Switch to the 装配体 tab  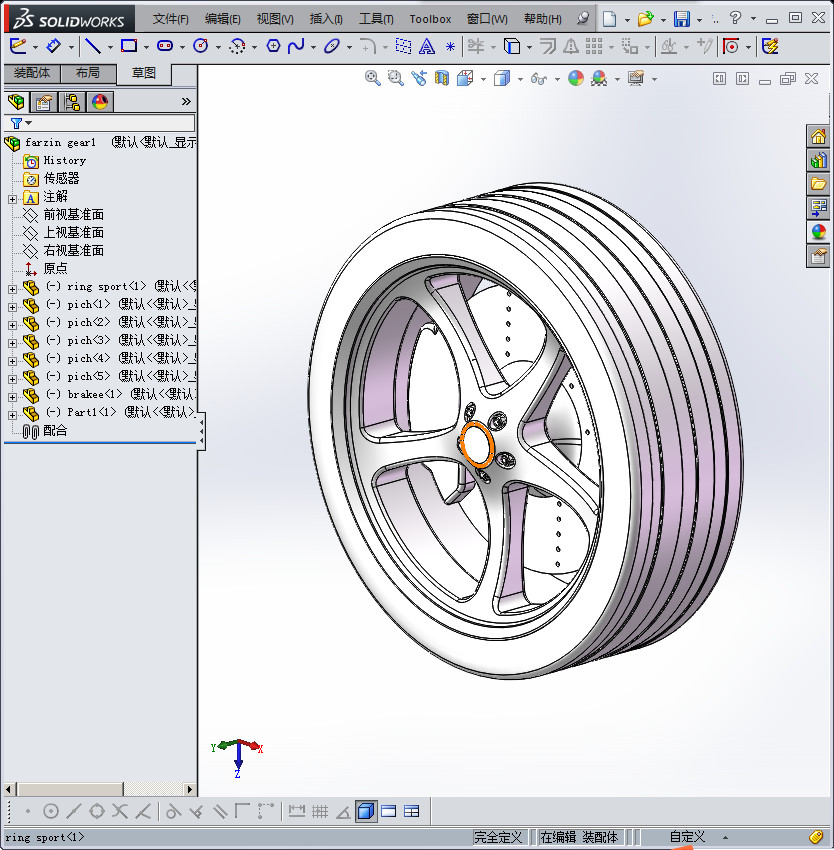click(x=32, y=73)
